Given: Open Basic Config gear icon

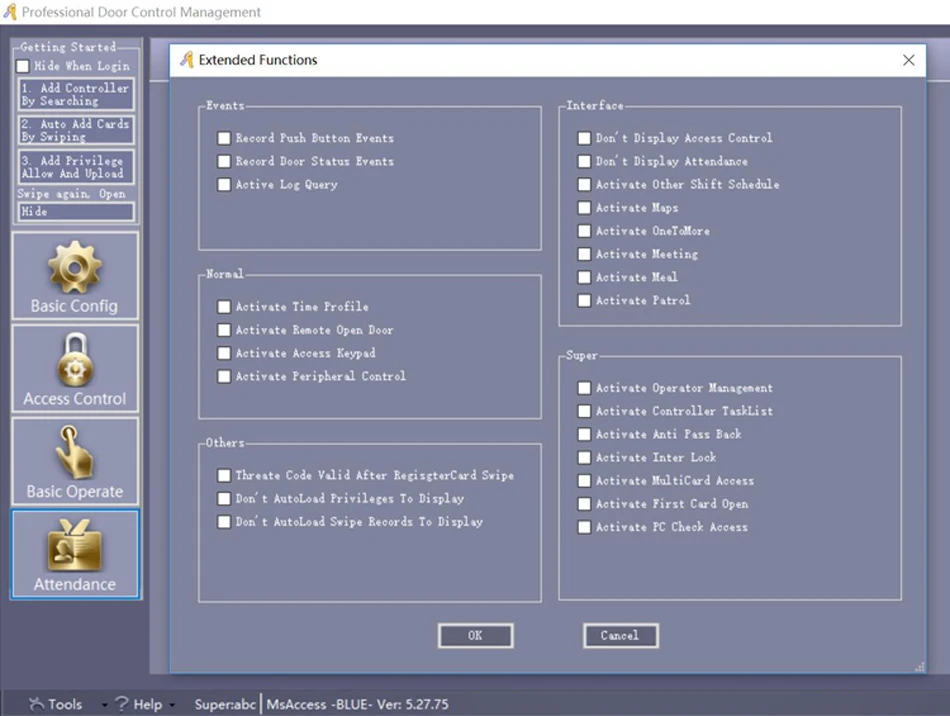Looking at the screenshot, I should click(75, 267).
